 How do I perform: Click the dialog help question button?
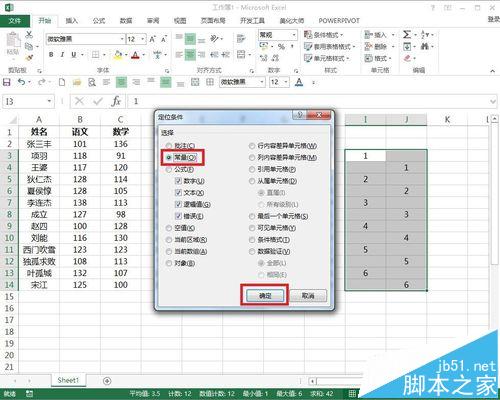click(299, 115)
